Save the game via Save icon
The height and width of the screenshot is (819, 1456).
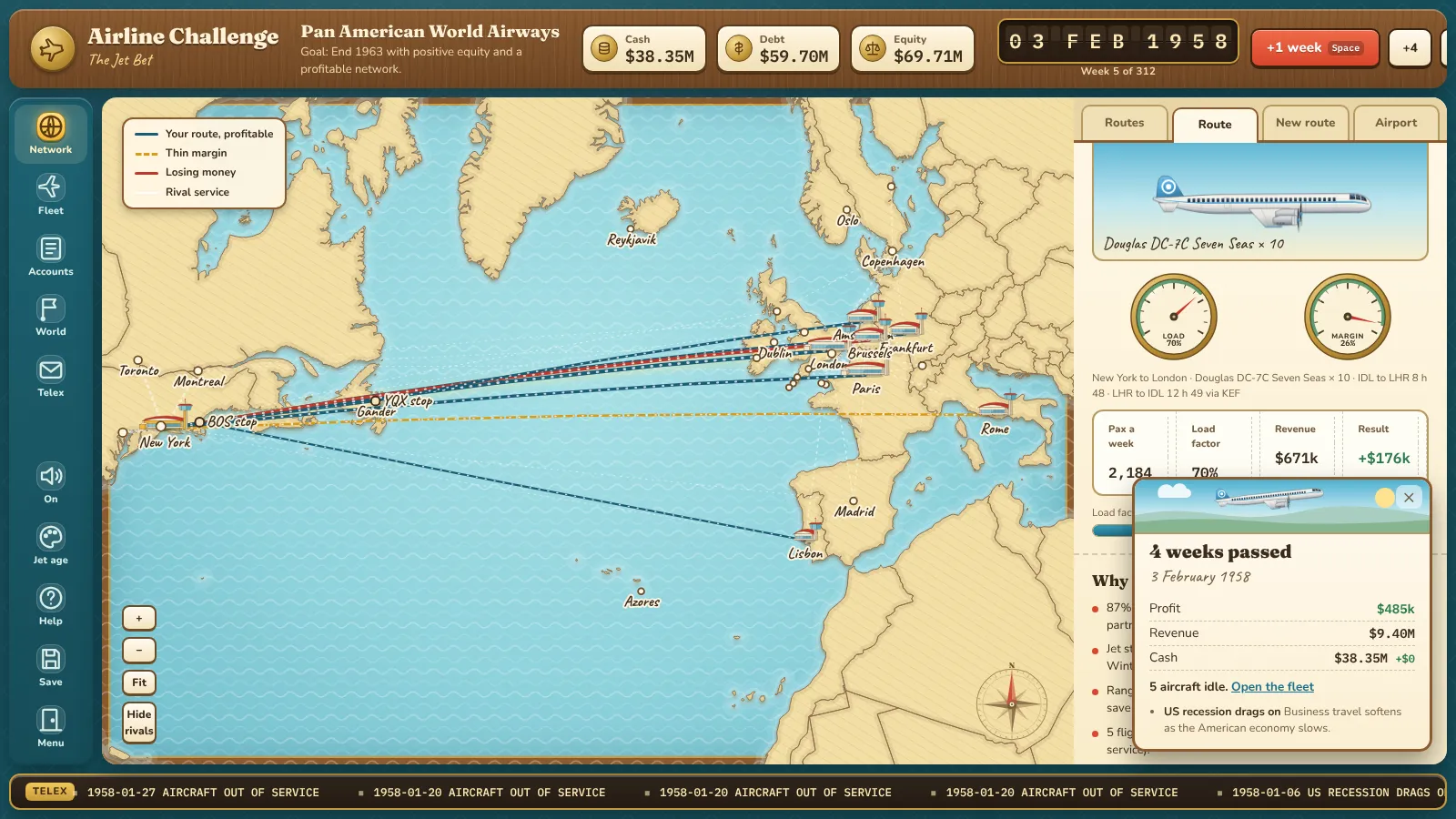51,666
